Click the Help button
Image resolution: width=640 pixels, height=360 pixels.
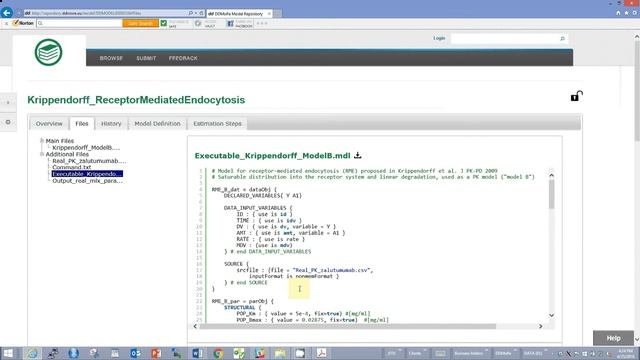point(613,338)
